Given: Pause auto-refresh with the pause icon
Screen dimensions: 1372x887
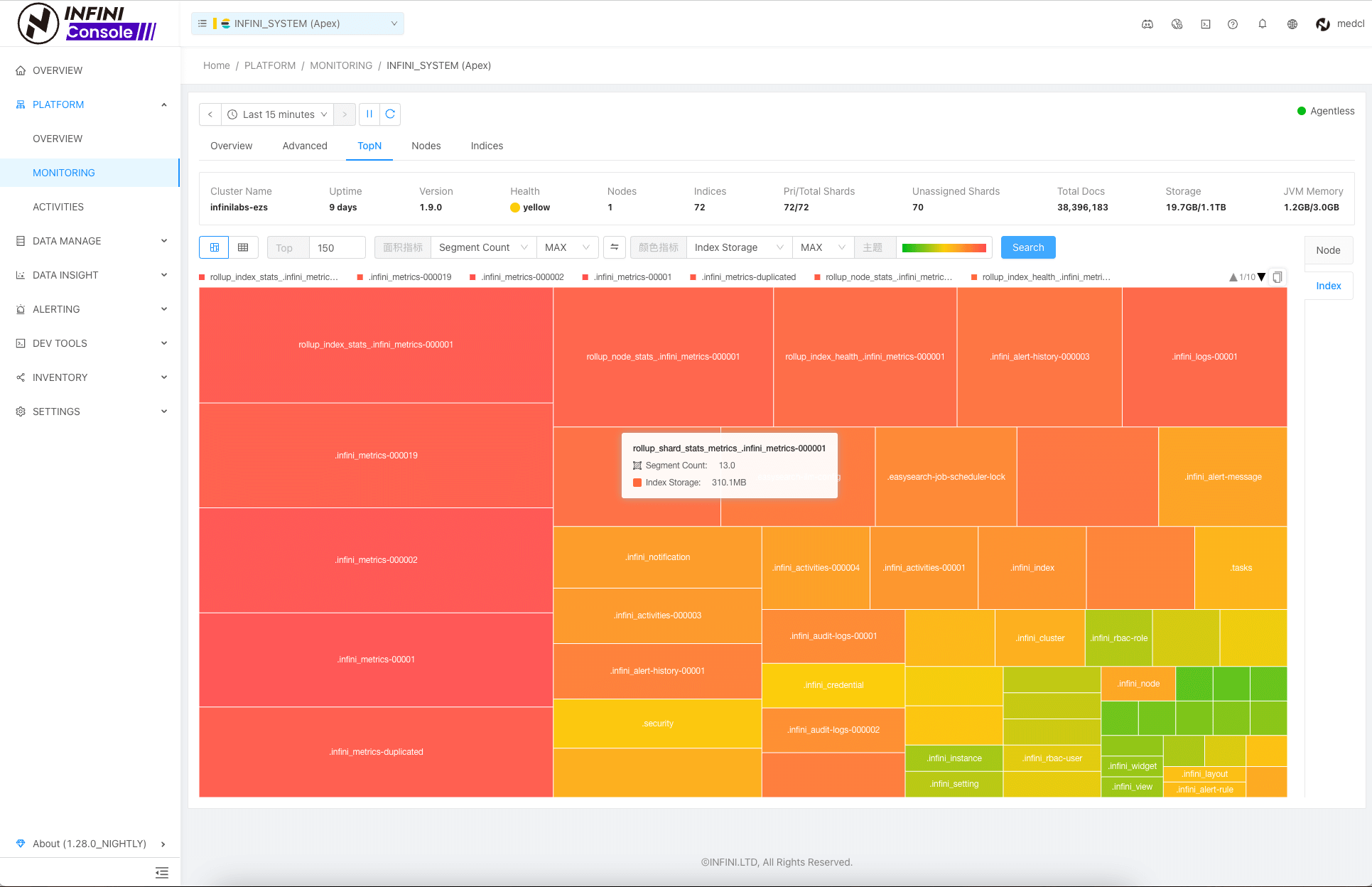Looking at the screenshot, I should pyautogui.click(x=369, y=114).
